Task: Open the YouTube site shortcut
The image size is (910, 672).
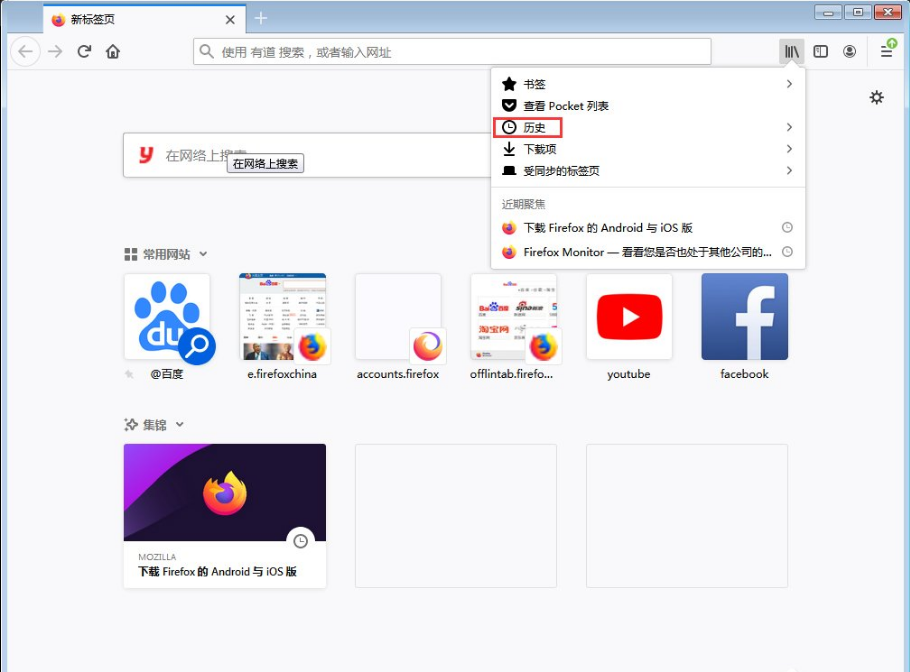Action: coord(628,316)
